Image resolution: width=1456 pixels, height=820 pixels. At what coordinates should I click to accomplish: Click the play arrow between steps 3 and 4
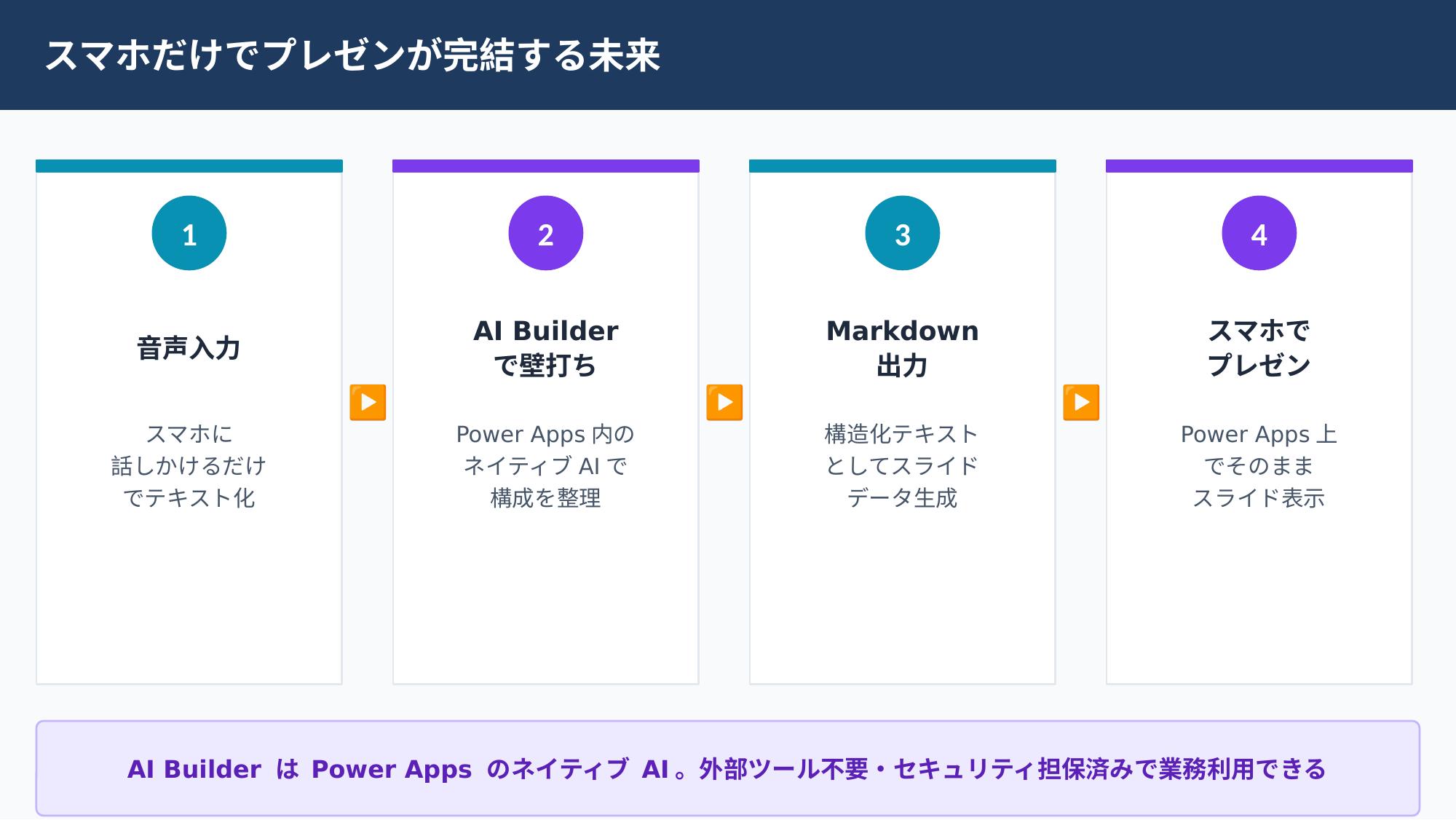point(1081,403)
